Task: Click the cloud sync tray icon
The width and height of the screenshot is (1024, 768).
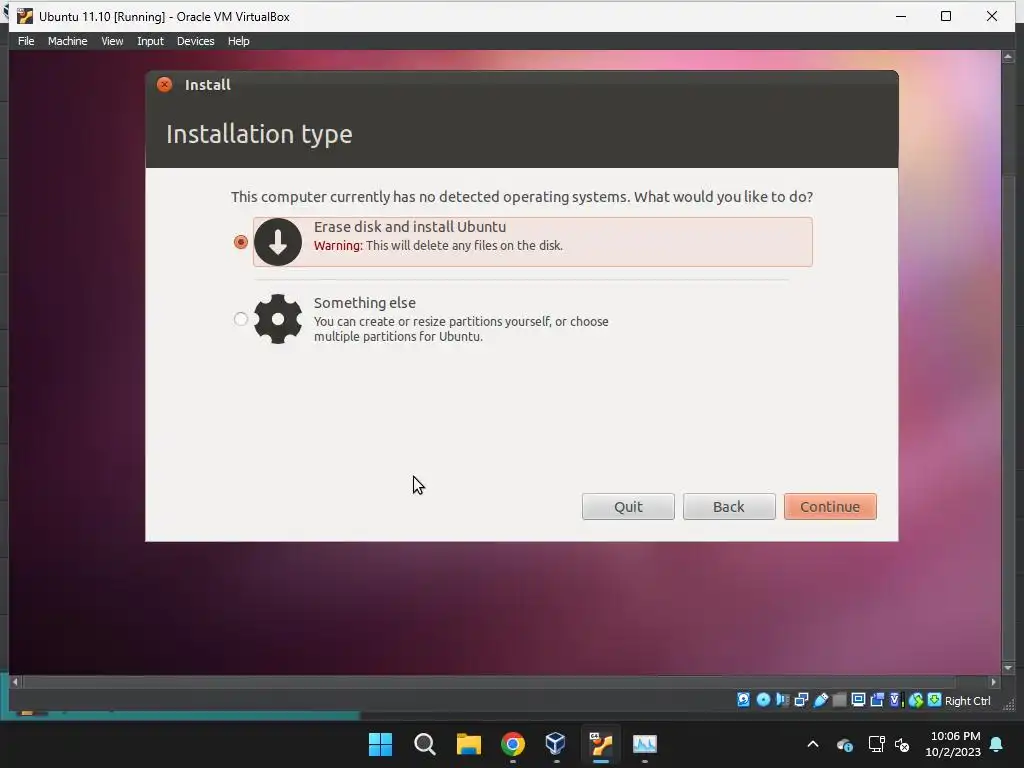Action: [844, 744]
